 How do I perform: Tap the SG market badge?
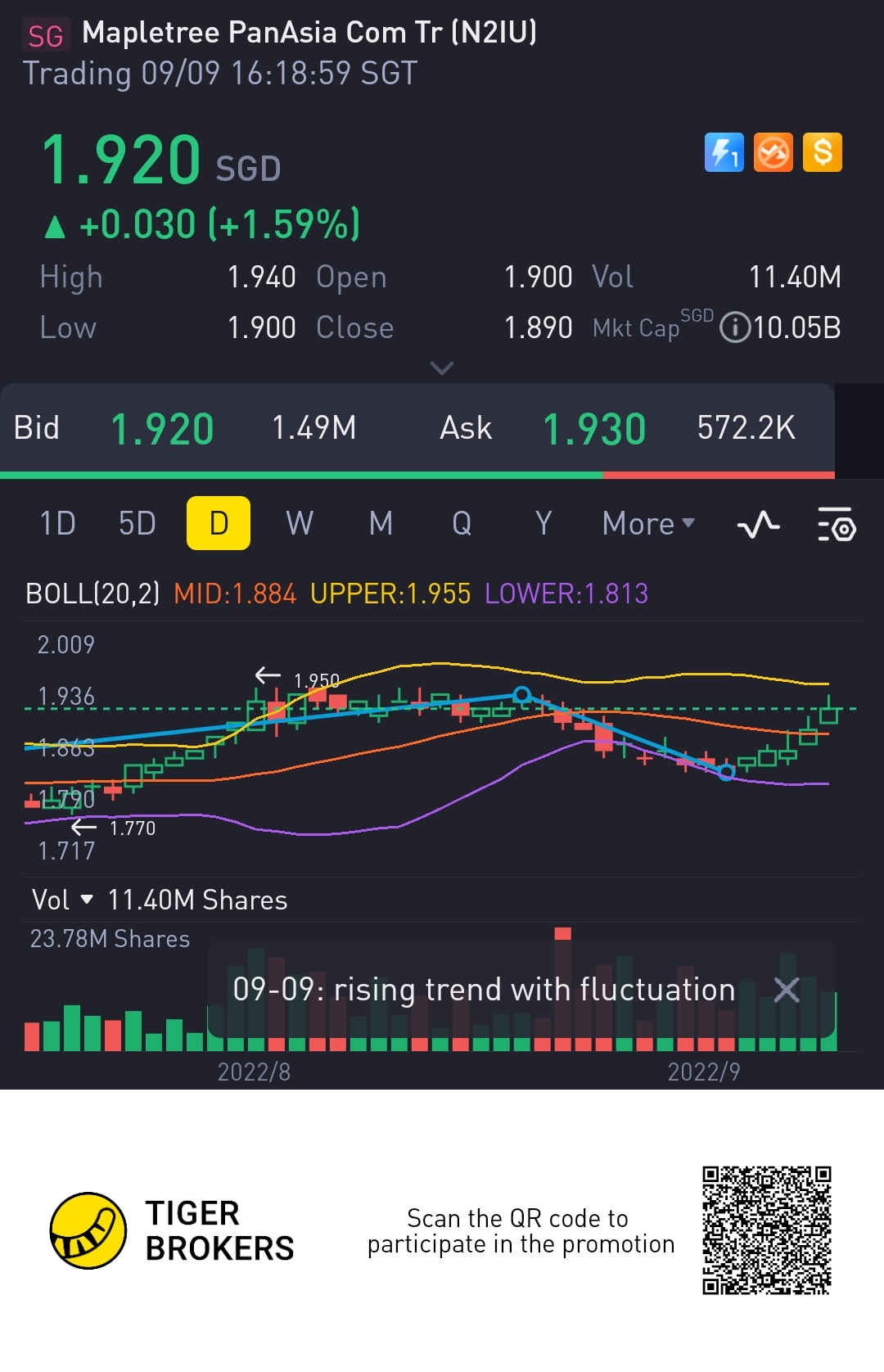point(45,35)
